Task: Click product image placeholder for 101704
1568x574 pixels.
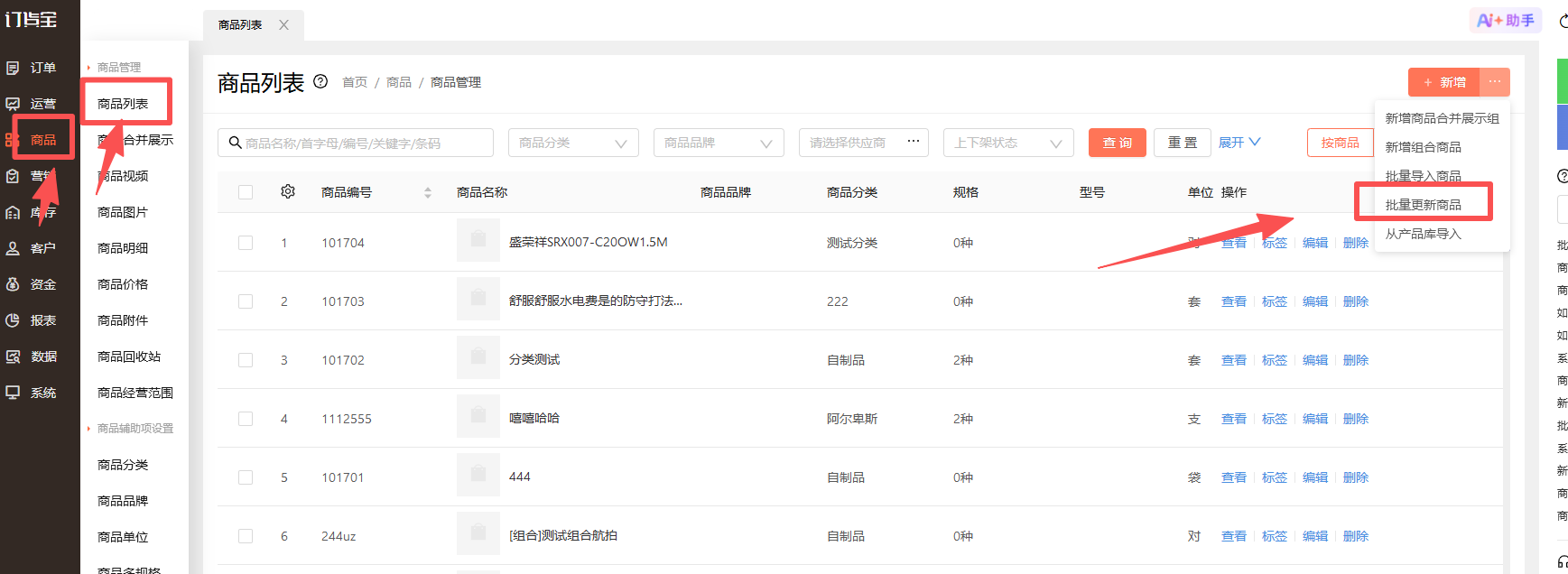Action: tap(478, 242)
